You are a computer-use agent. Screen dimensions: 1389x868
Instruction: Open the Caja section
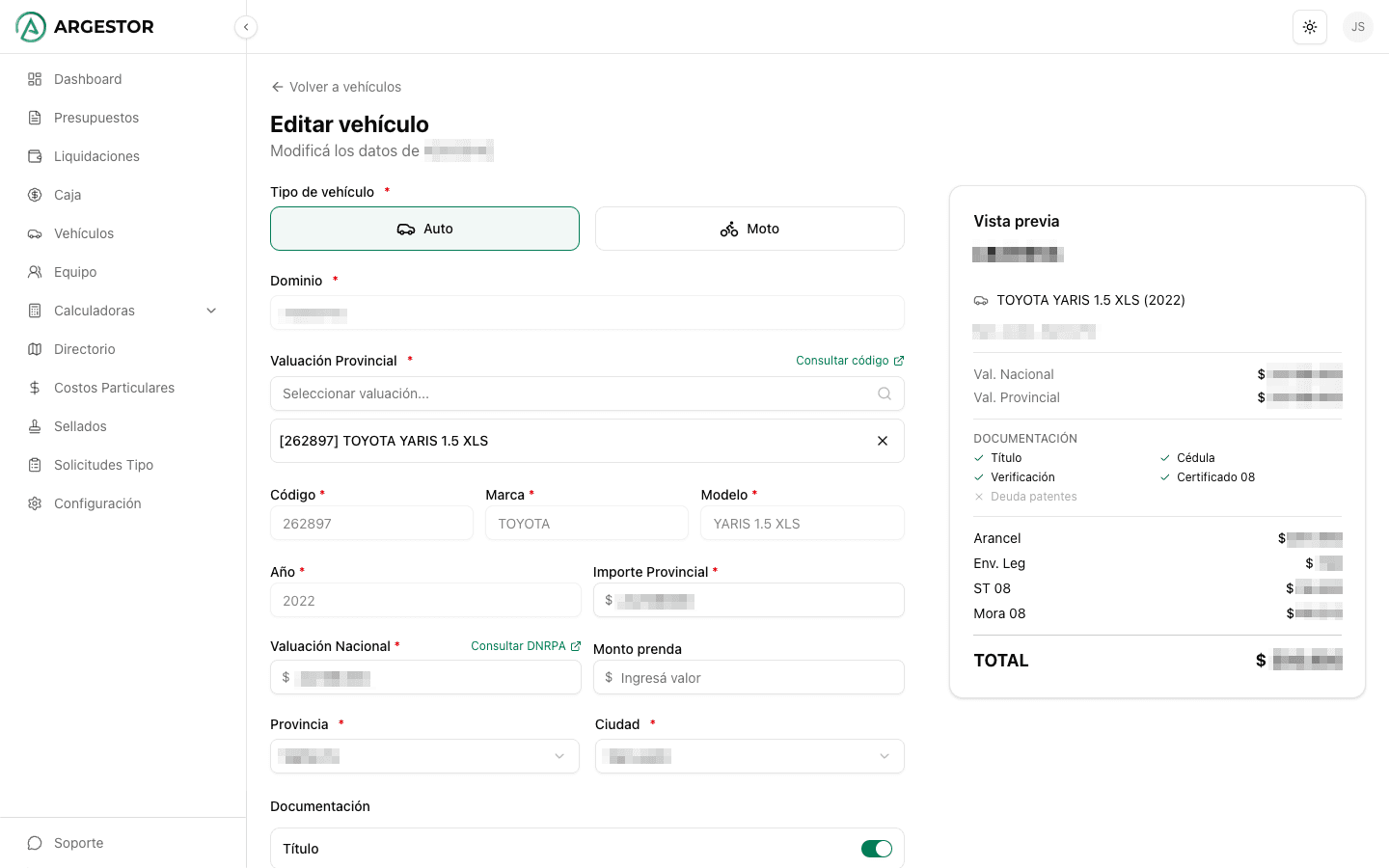coord(68,195)
